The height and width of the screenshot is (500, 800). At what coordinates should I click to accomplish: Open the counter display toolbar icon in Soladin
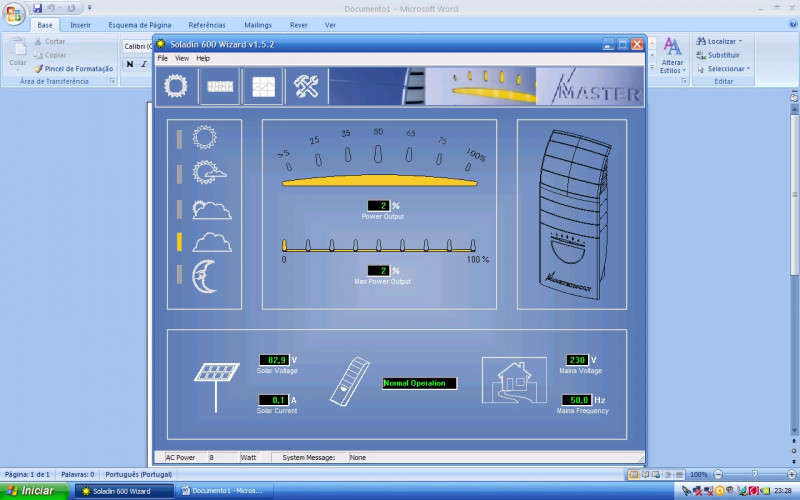220,86
